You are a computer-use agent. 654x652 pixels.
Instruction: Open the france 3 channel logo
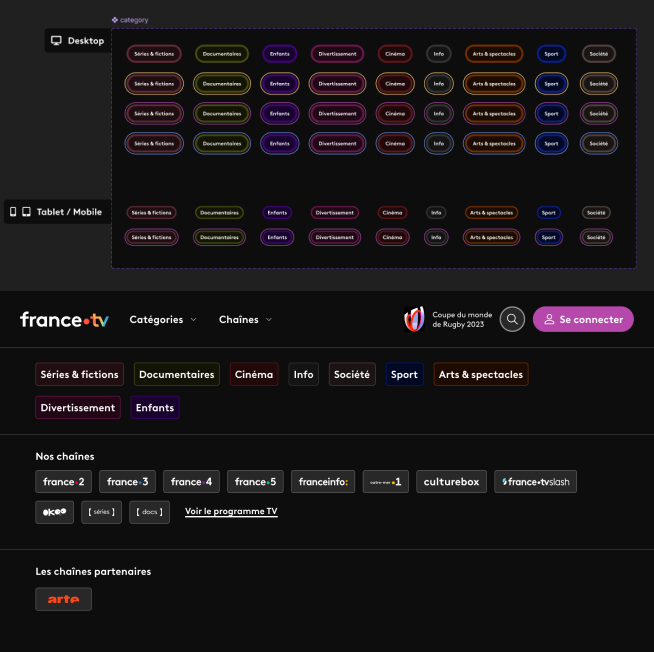pos(127,482)
